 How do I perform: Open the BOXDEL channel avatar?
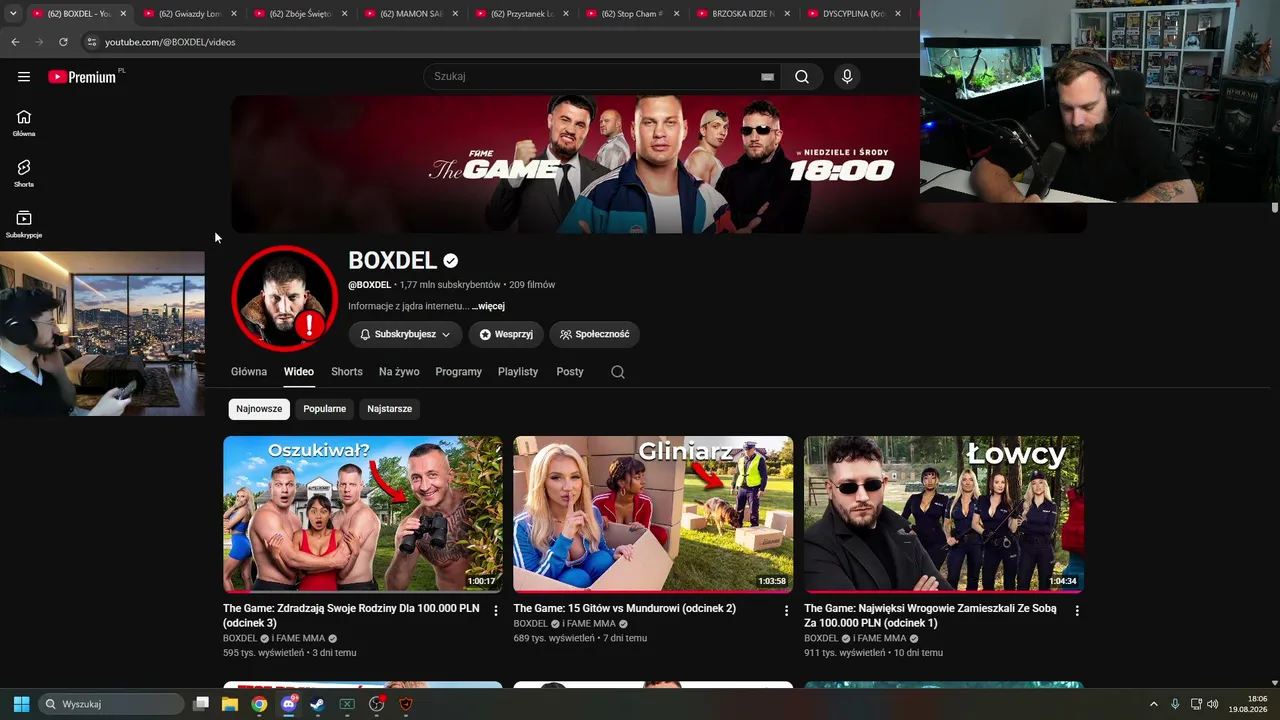click(285, 298)
